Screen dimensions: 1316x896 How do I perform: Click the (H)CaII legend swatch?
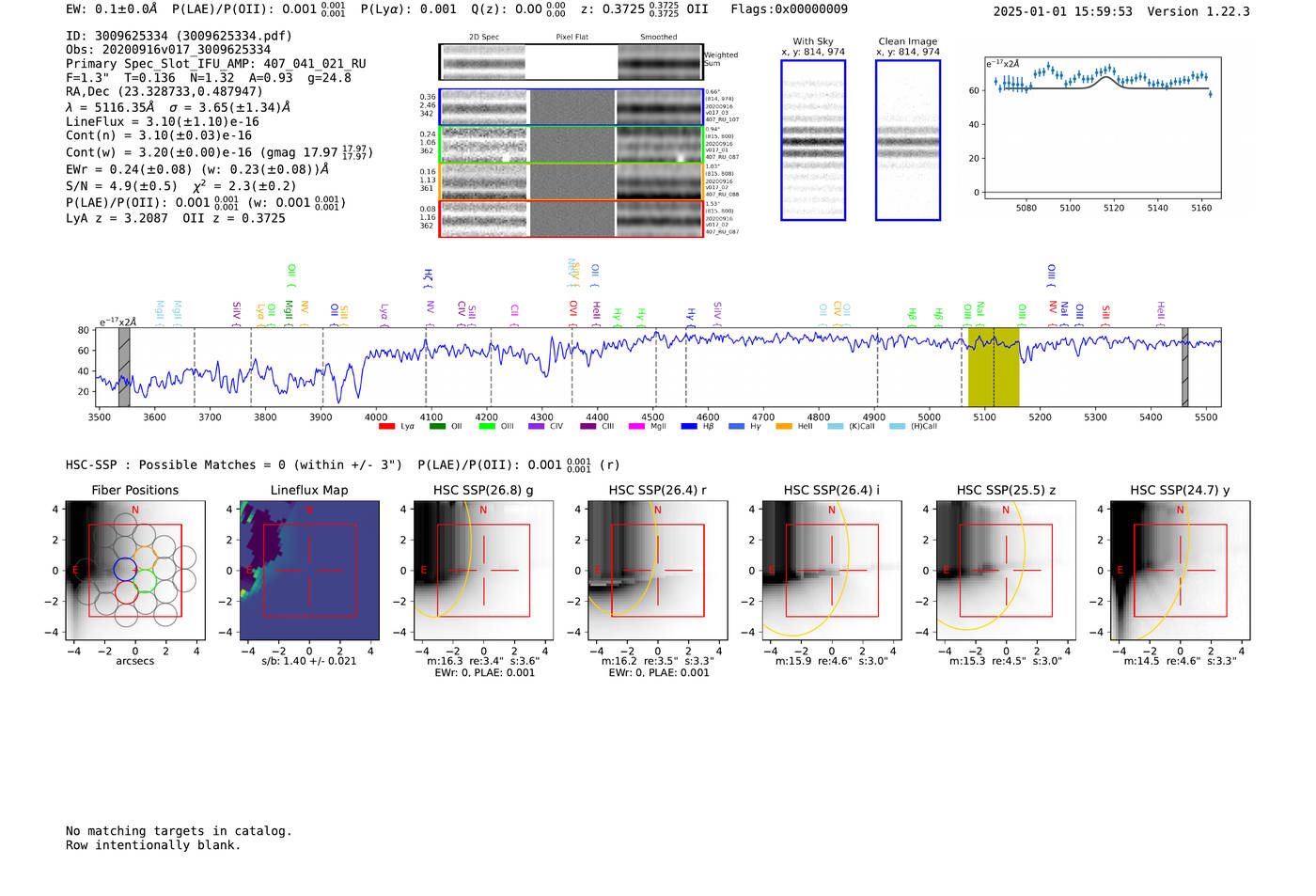click(x=897, y=427)
